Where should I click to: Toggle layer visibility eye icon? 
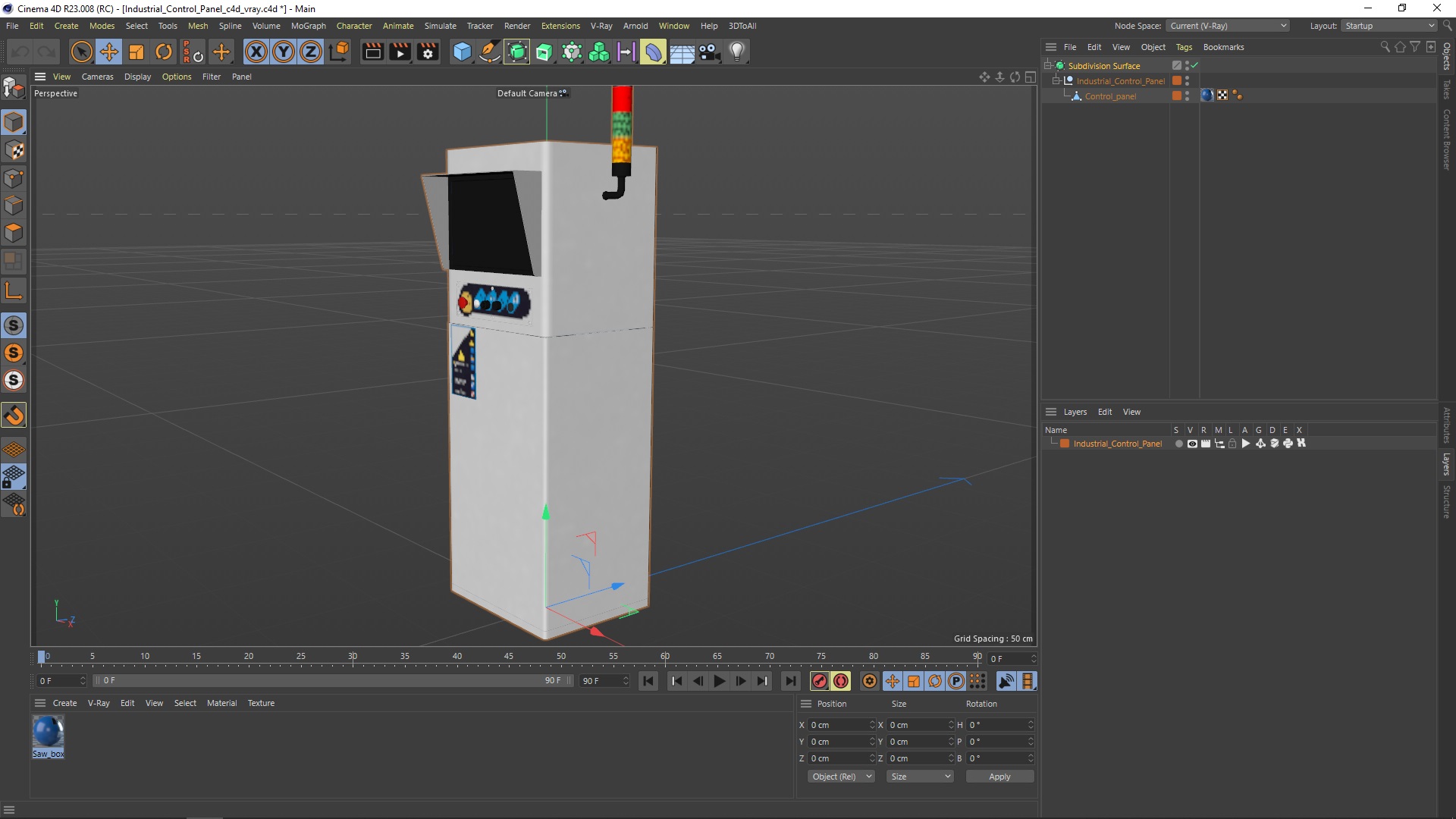click(x=1192, y=444)
